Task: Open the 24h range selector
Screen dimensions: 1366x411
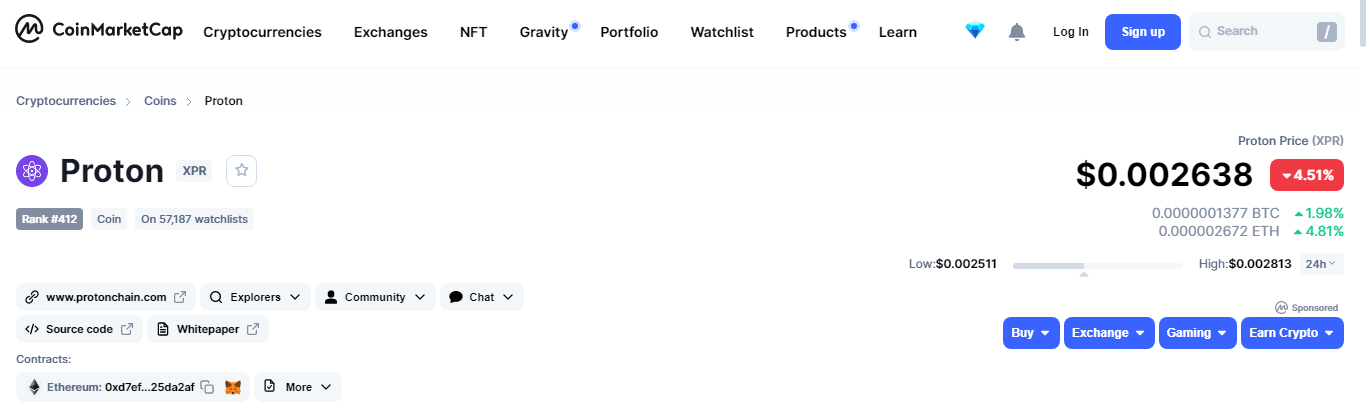Action: (1321, 264)
